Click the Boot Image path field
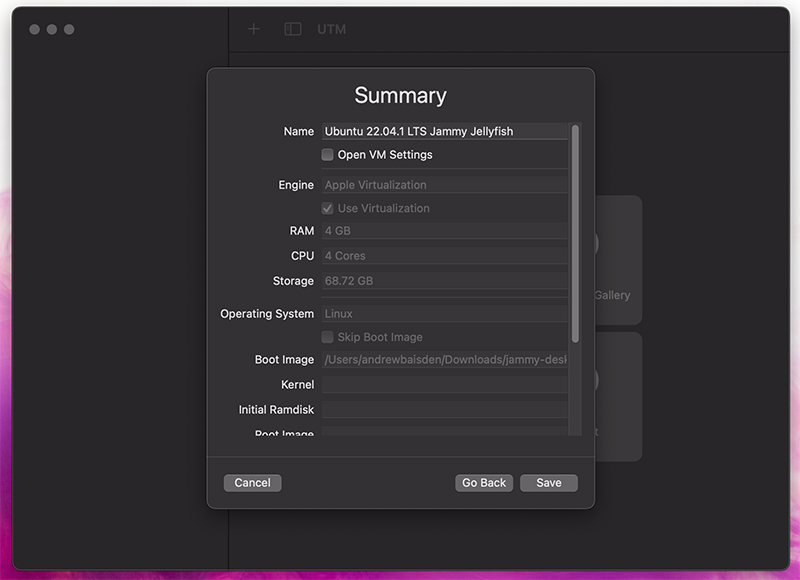The image size is (800, 580). (445, 360)
